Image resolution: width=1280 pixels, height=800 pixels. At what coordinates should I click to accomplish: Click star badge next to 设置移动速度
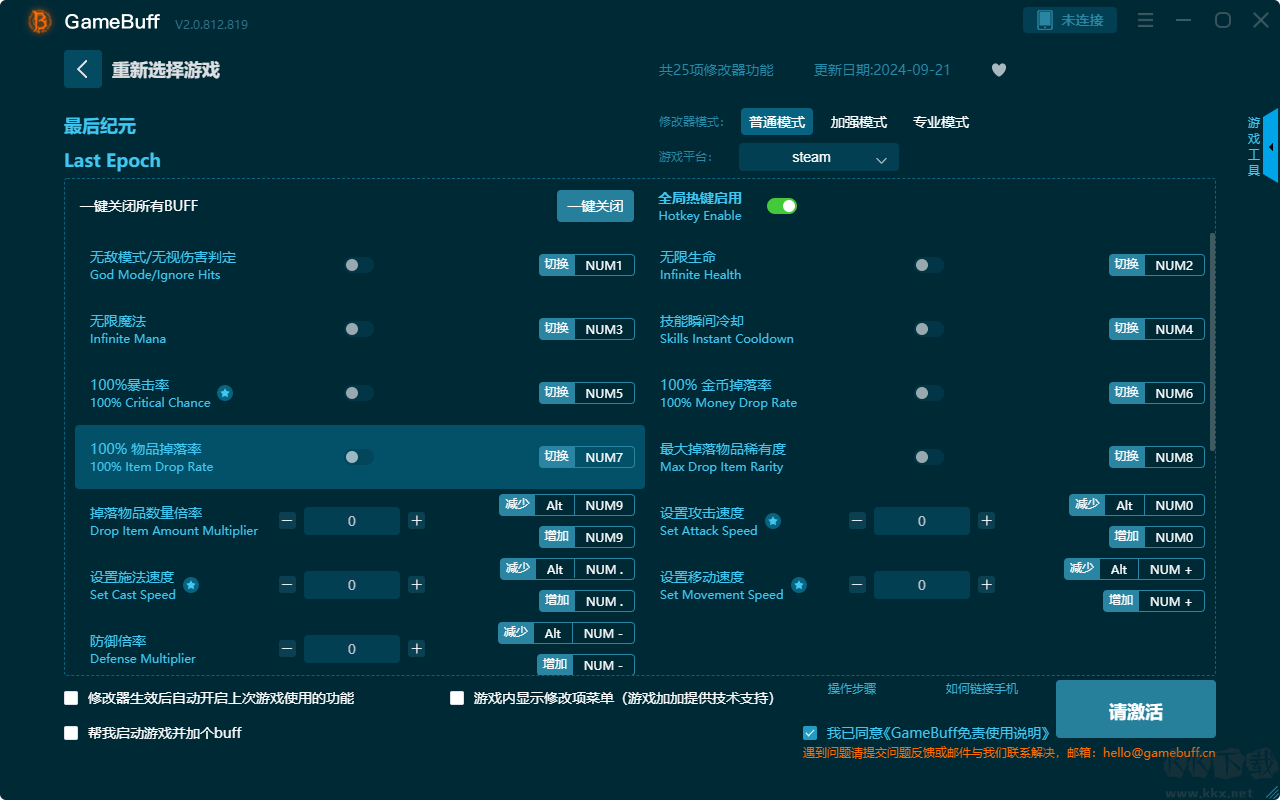(799, 585)
